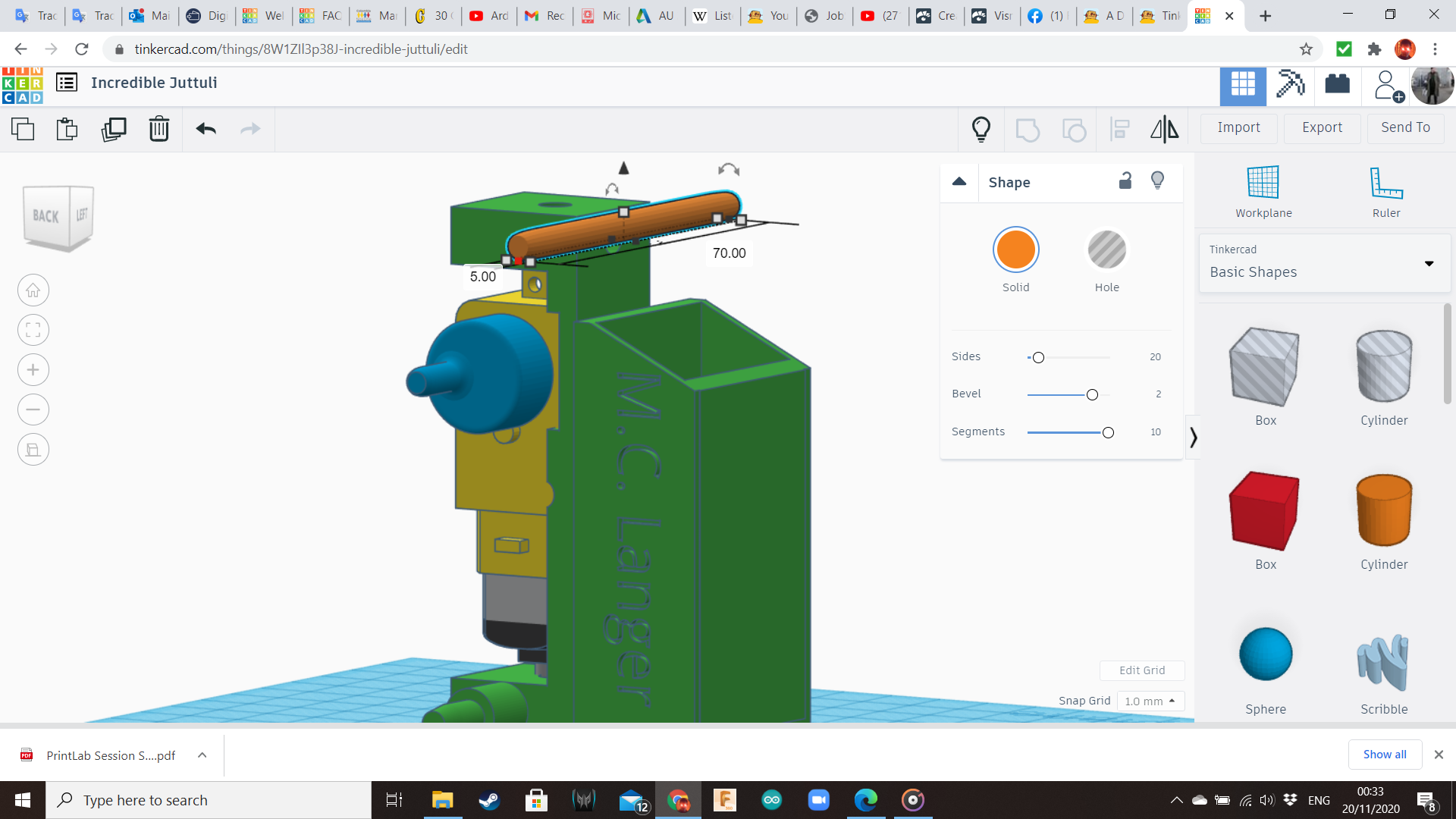Screen dimensions: 1456x819
Task: Toggle shape visibility lightbulb in panel
Action: pos(1157,180)
